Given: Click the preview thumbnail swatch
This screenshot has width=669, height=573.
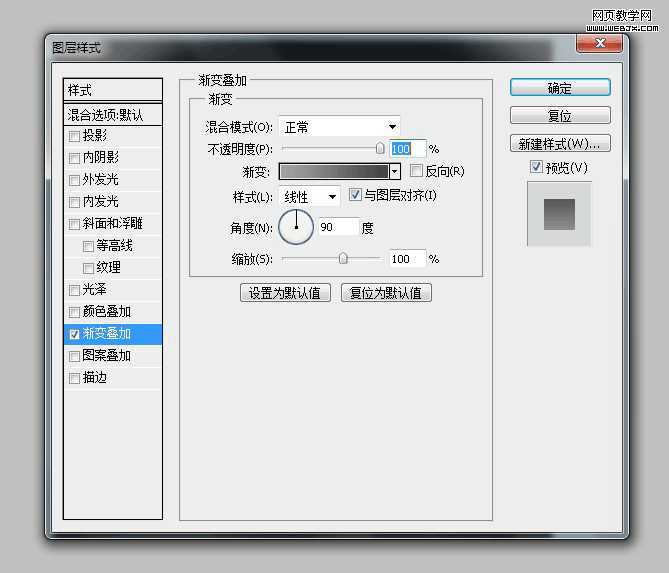Looking at the screenshot, I should pyautogui.click(x=559, y=214).
